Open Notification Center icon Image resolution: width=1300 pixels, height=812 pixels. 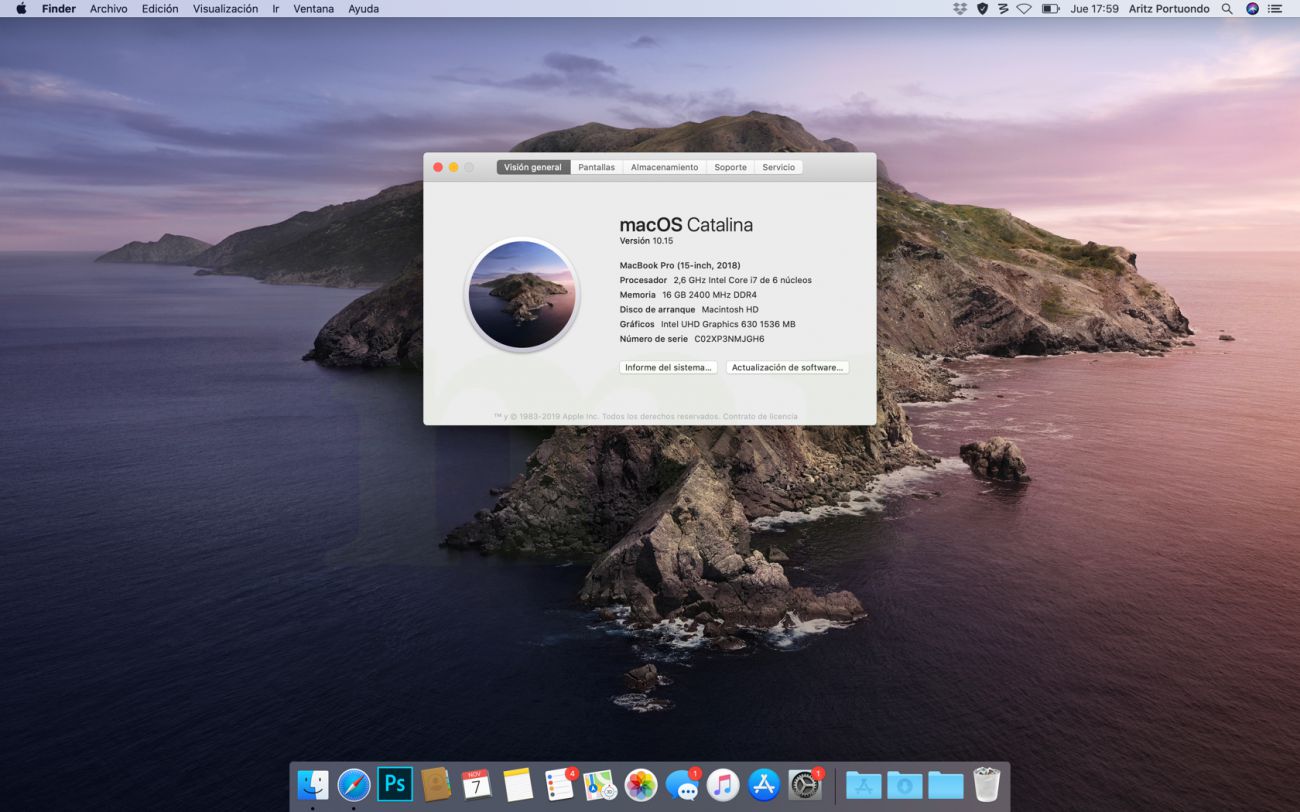[x=1275, y=9]
